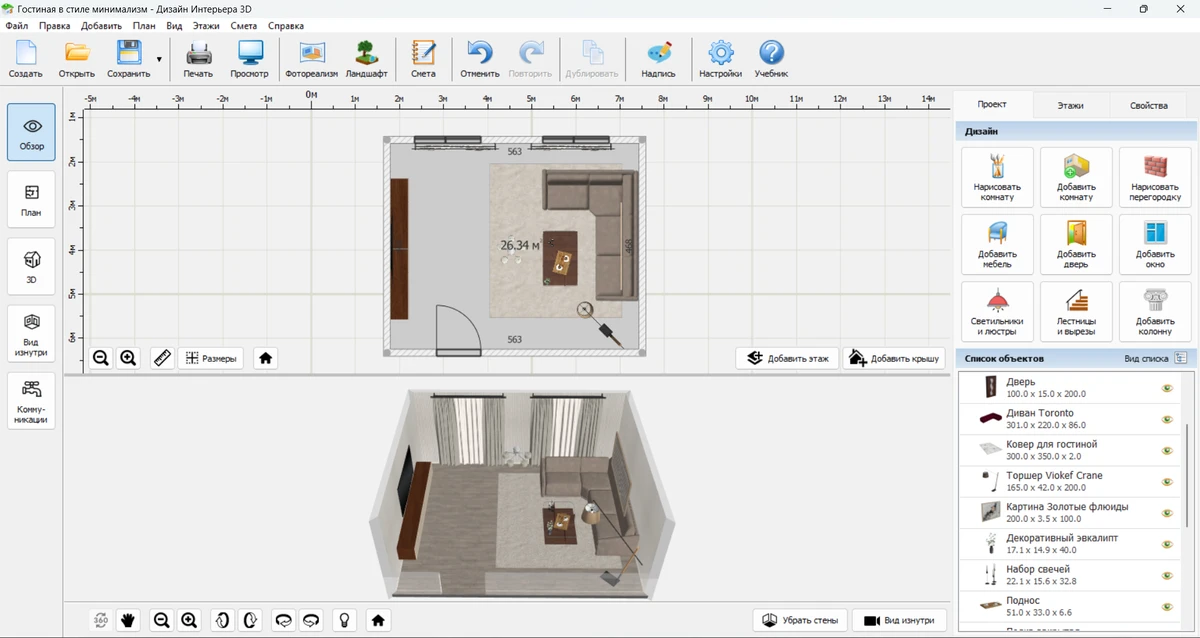
Task: Open the Этажи menu in menu bar
Action: click(x=206, y=25)
